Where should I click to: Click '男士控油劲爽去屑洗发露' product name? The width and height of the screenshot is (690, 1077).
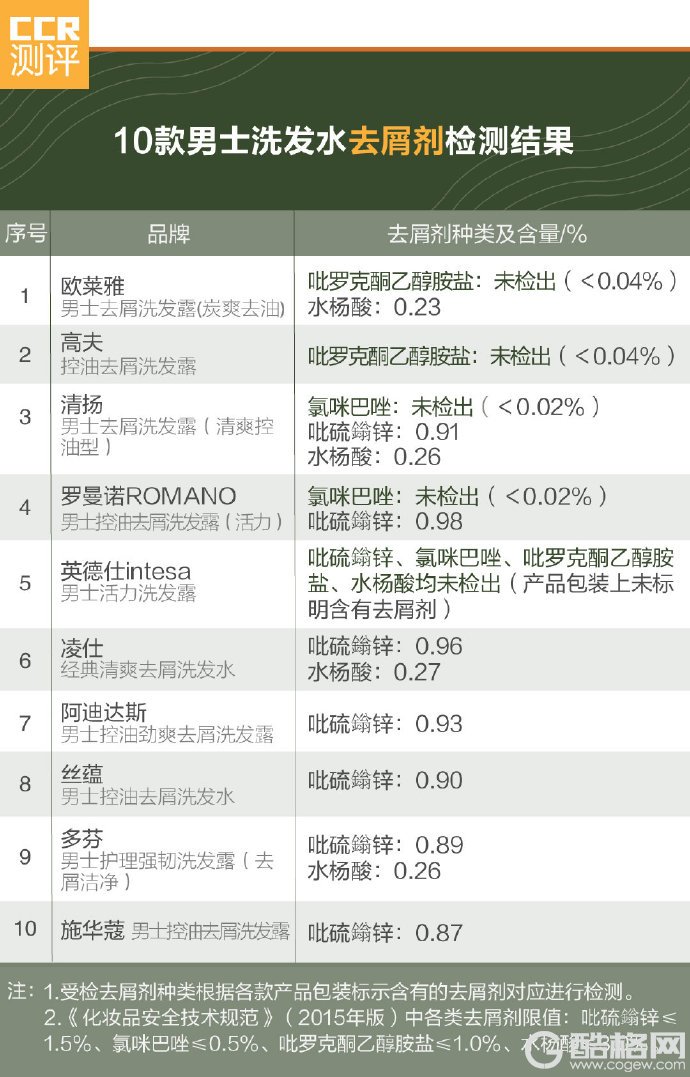(167, 735)
